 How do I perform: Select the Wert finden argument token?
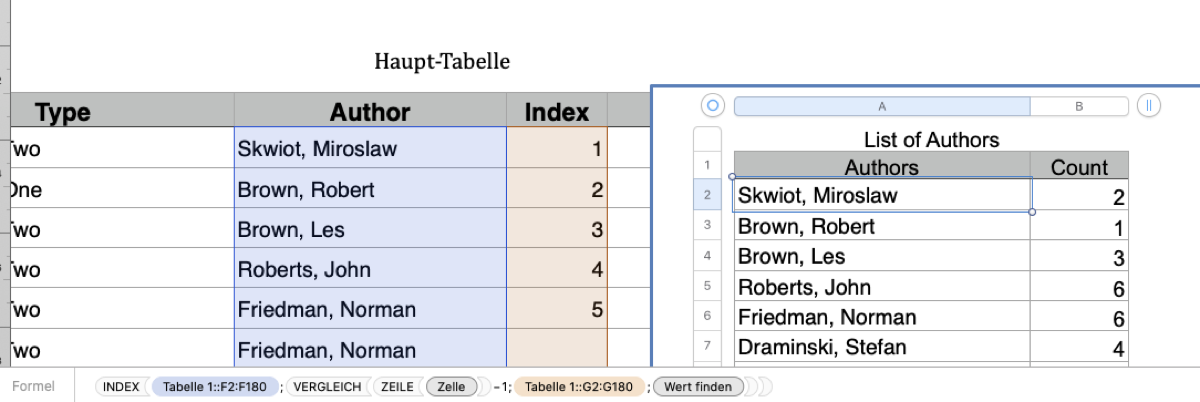coord(698,386)
